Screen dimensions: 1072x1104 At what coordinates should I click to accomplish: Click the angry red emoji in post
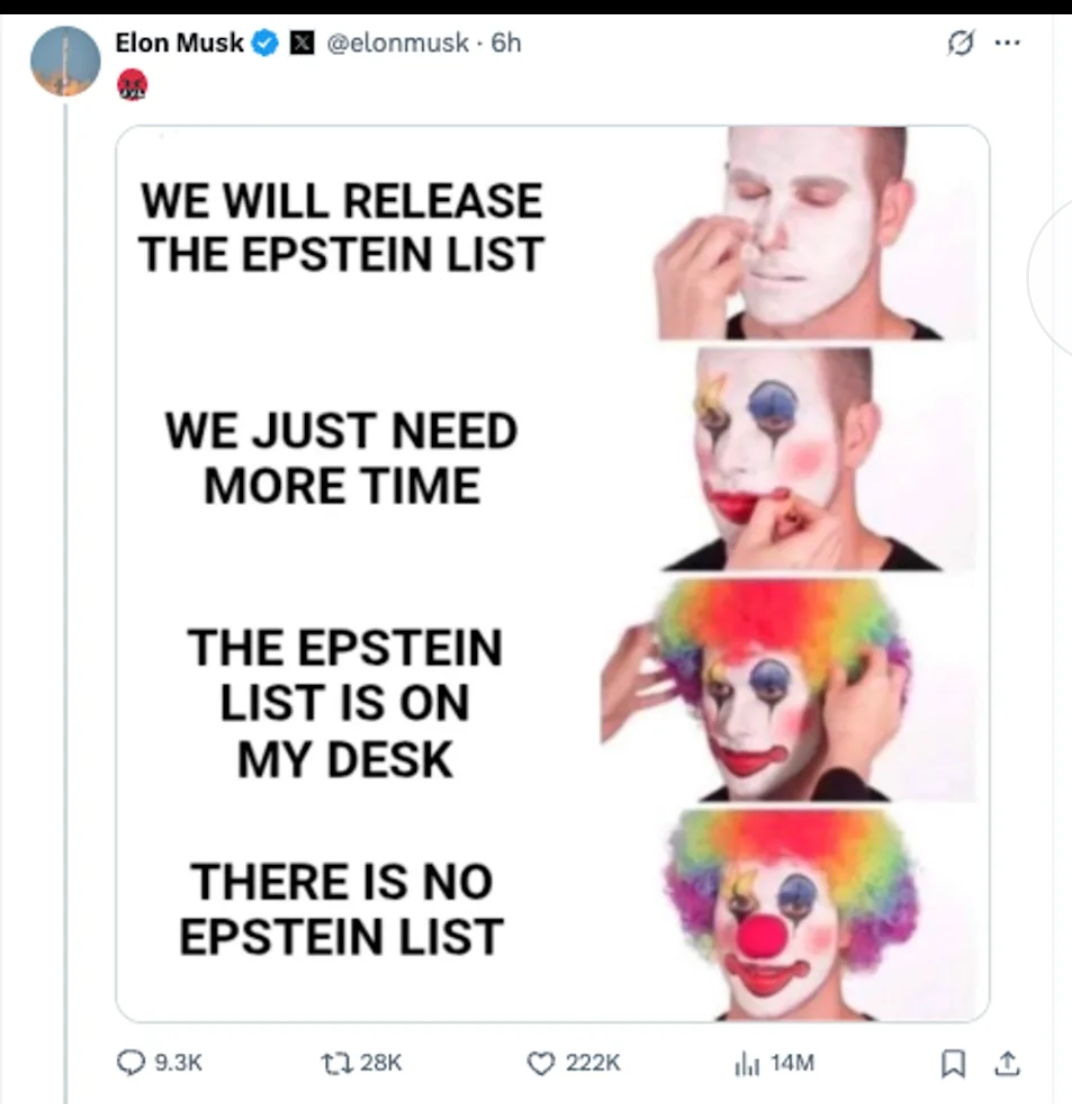[x=132, y=85]
